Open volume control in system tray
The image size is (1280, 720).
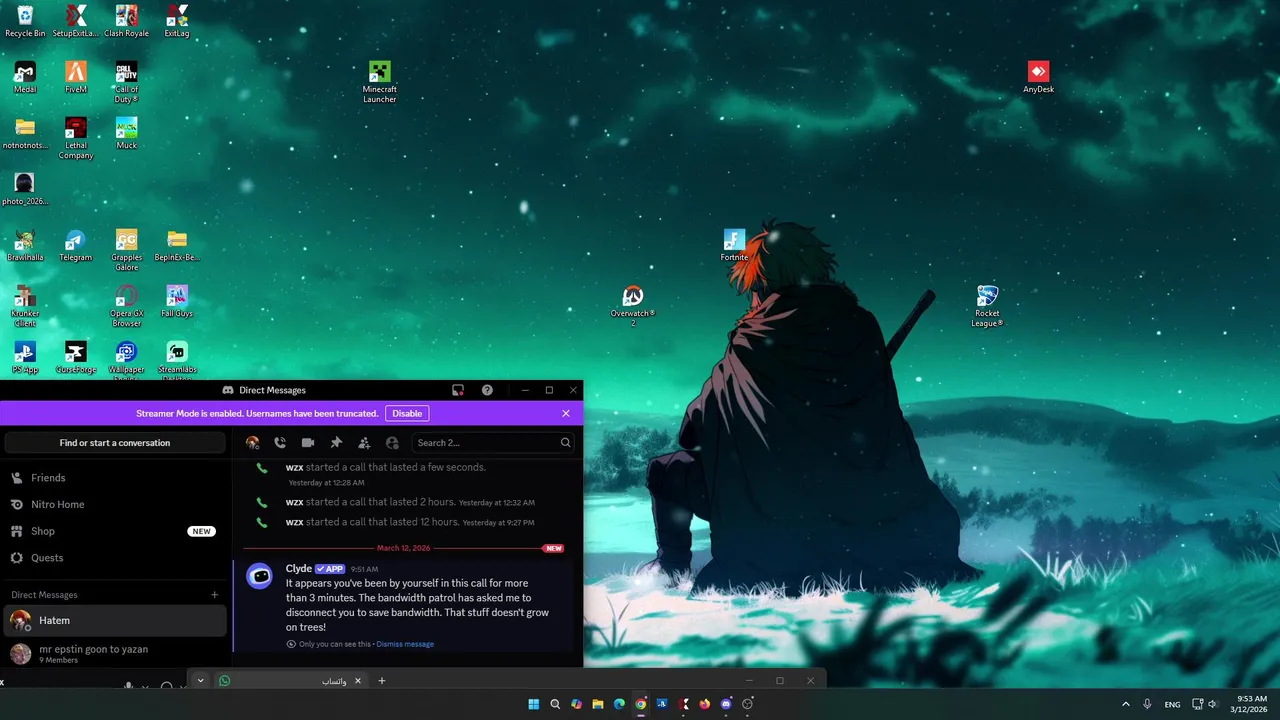click(1213, 704)
